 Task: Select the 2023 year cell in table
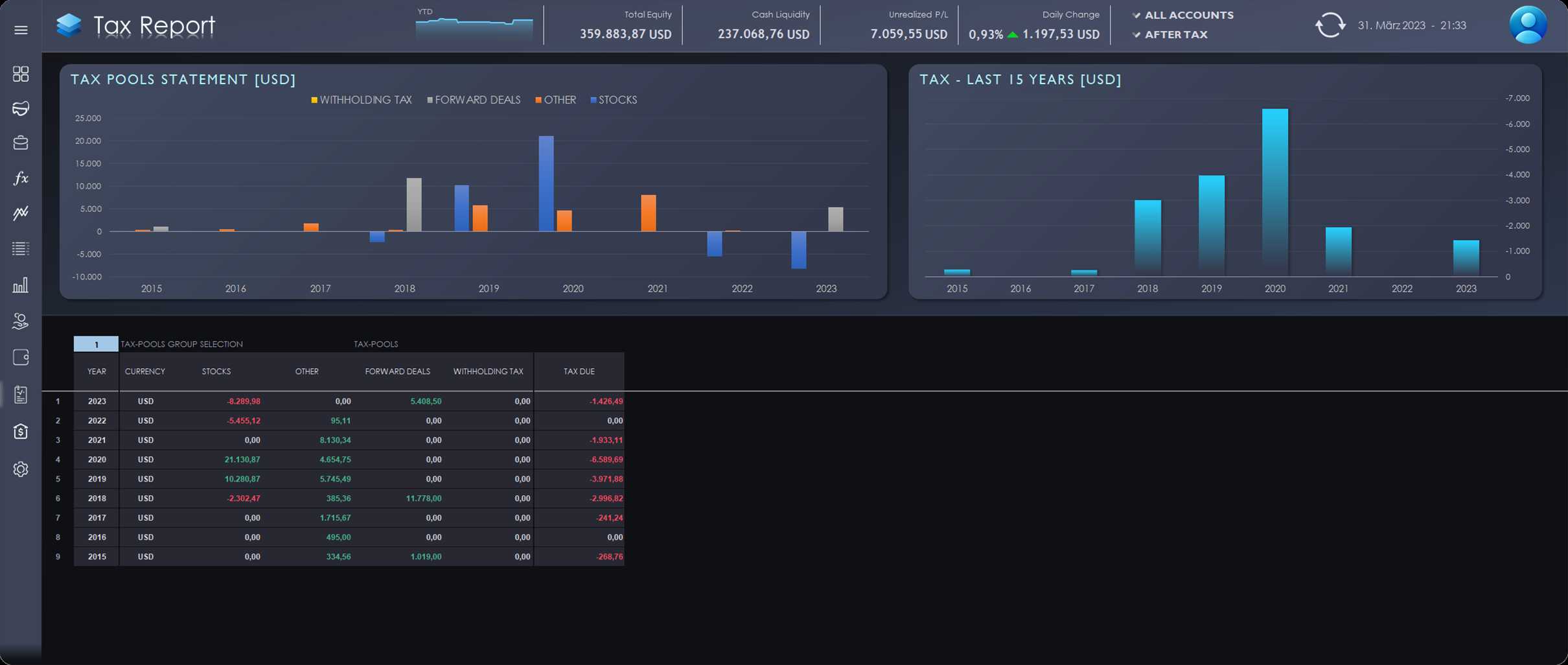coord(97,401)
